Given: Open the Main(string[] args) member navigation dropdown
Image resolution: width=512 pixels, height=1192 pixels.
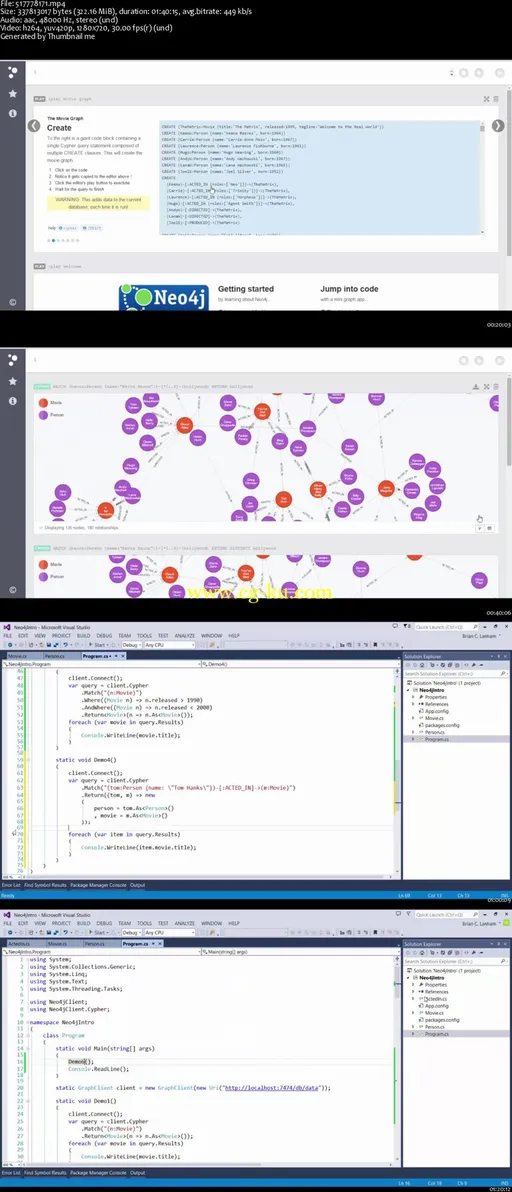Looking at the screenshot, I should coord(299,951).
